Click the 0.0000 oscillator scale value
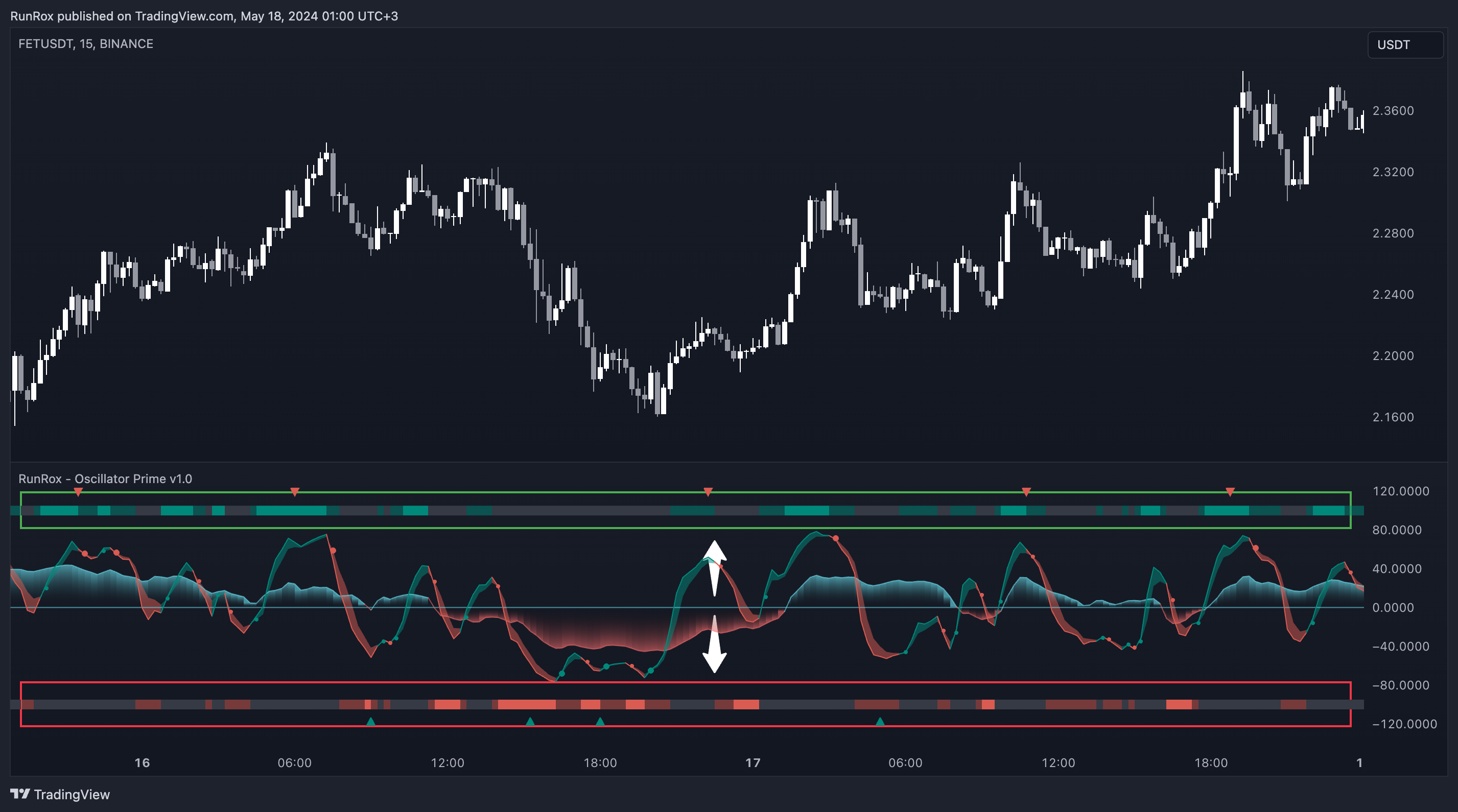This screenshot has height=812, width=1458. pos(1393,608)
